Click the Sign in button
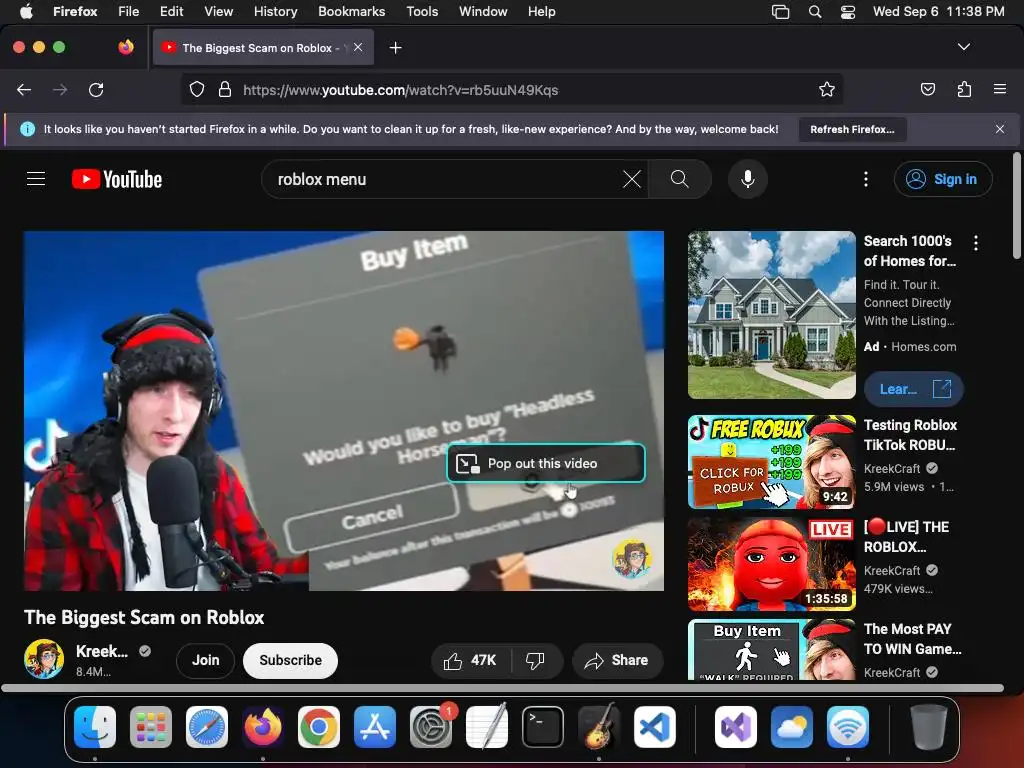1024x768 pixels. pyautogui.click(x=943, y=179)
